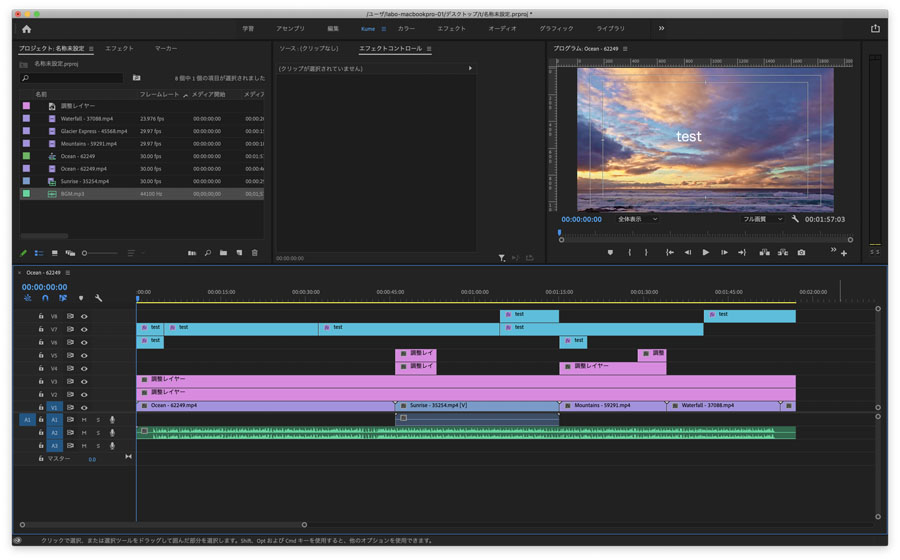Click the share/export icon in the top right
The width and height of the screenshot is (900, 560).
coord(875,28)
